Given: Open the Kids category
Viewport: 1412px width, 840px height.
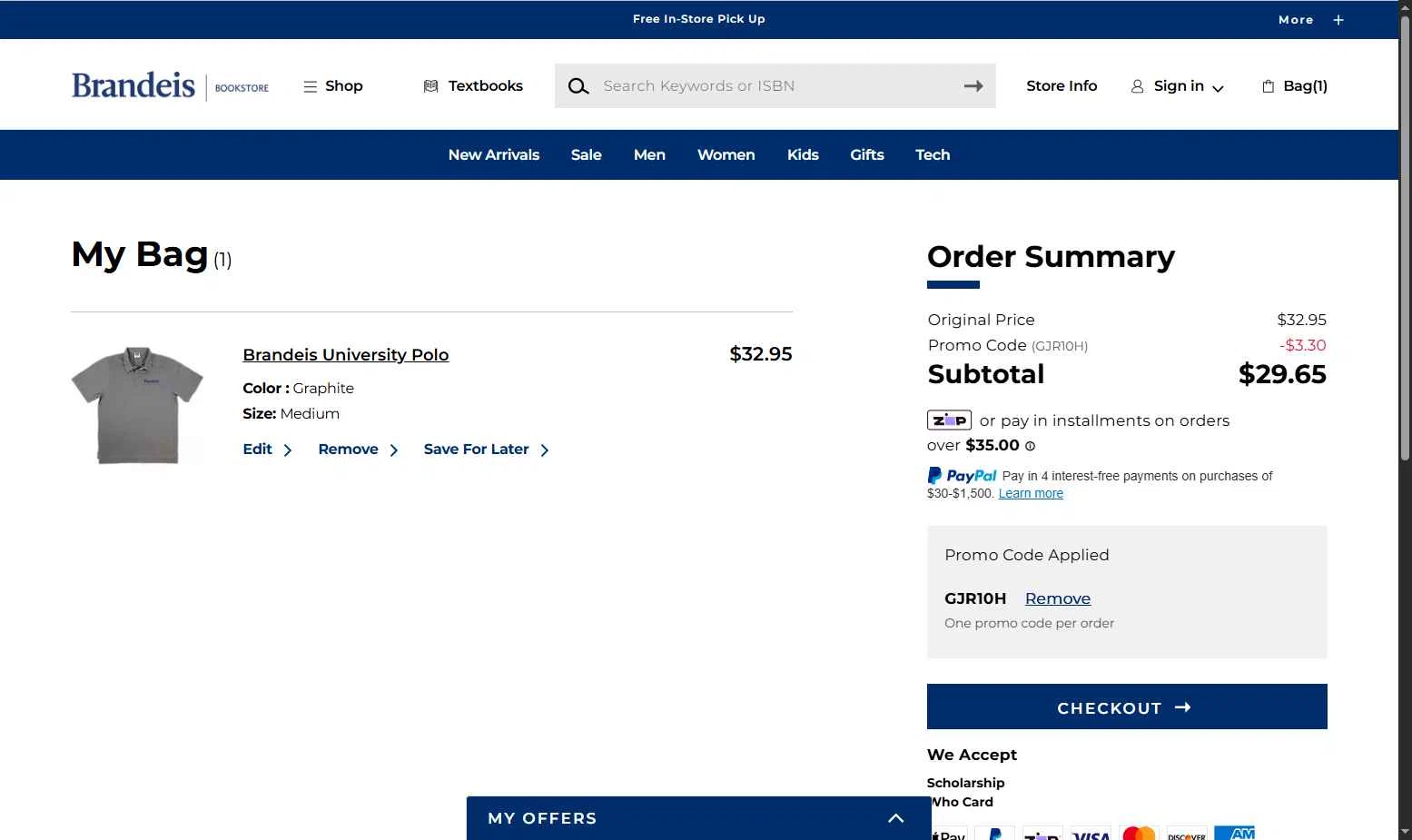Looking at the screenshot, I should [803, 155].
